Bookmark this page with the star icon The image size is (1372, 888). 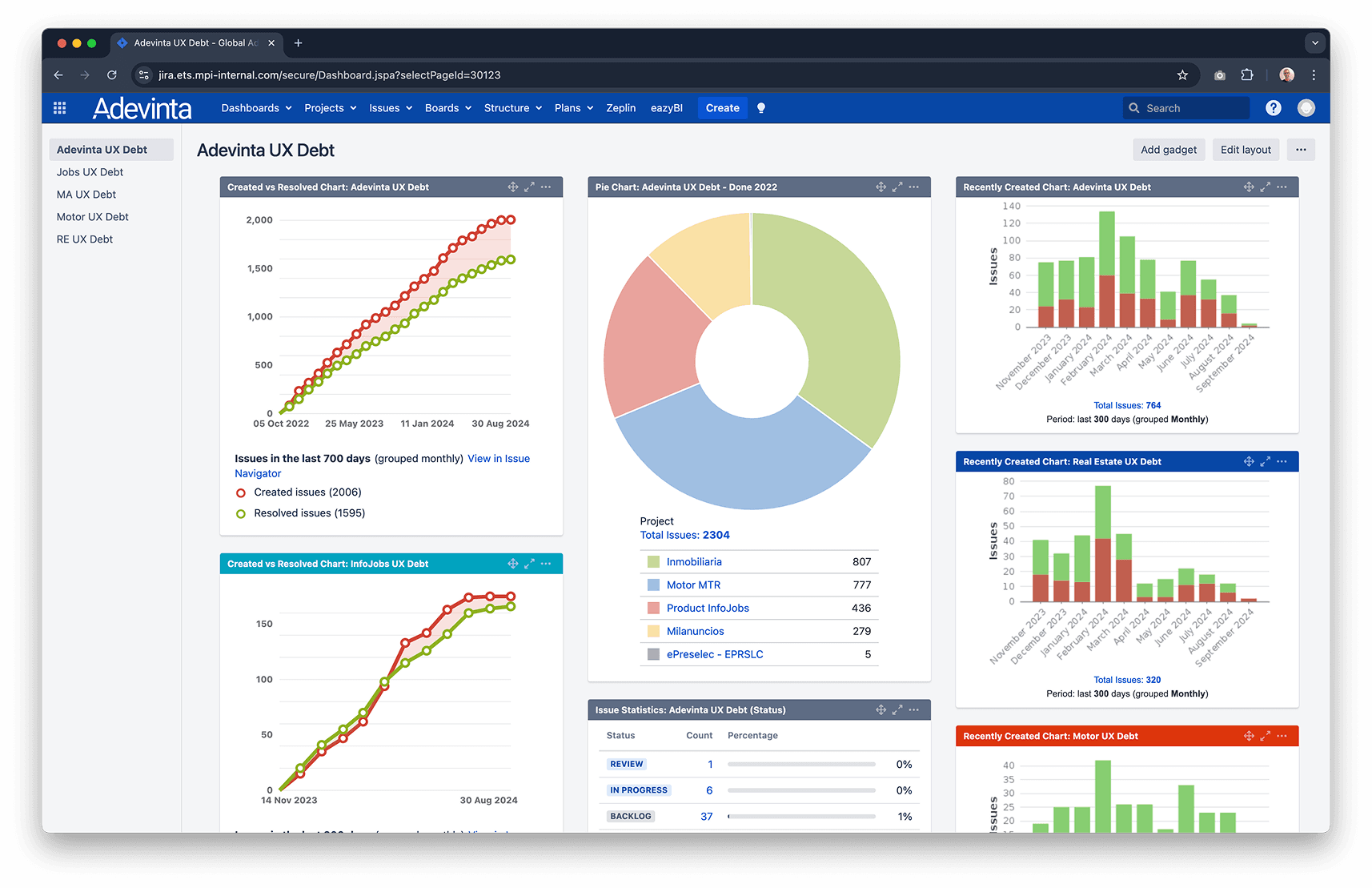point(1182,75)
